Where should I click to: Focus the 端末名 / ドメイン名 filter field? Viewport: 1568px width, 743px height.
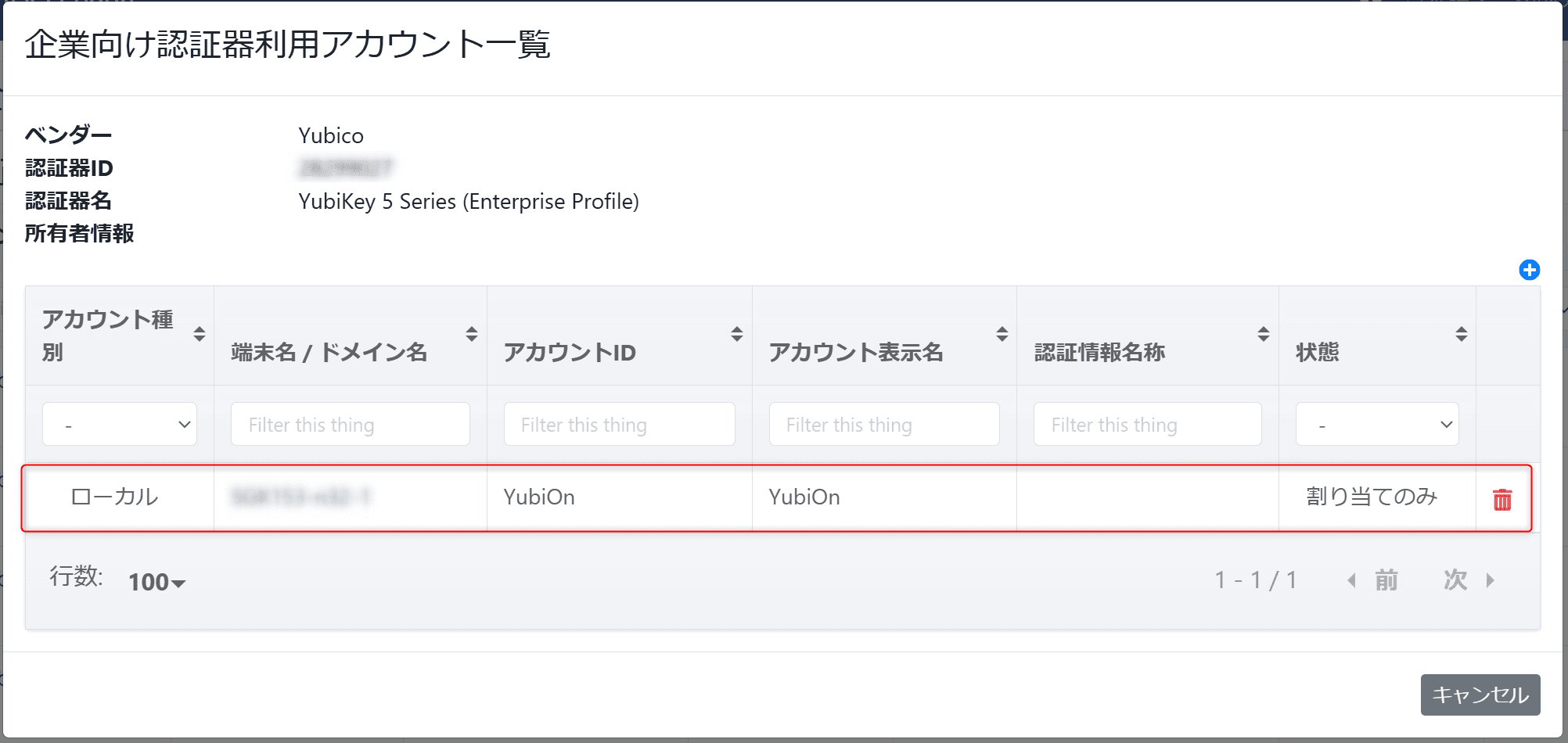coord(351,424)
